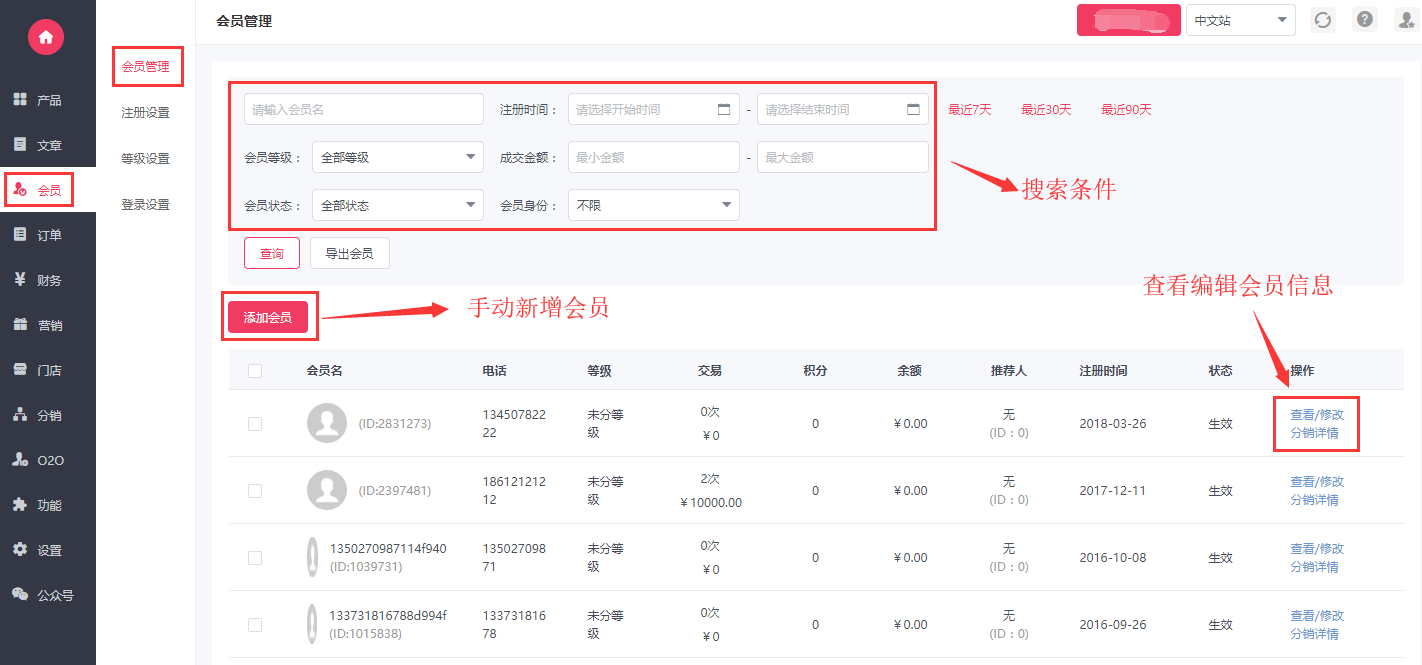
Task: Open the 产品 section icon in sidebar
Action: (x=20, y=100)
